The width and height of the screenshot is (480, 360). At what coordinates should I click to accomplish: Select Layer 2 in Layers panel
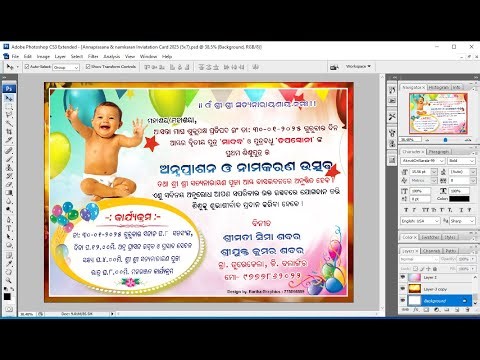pyautogui.click(x=437, y=277)
